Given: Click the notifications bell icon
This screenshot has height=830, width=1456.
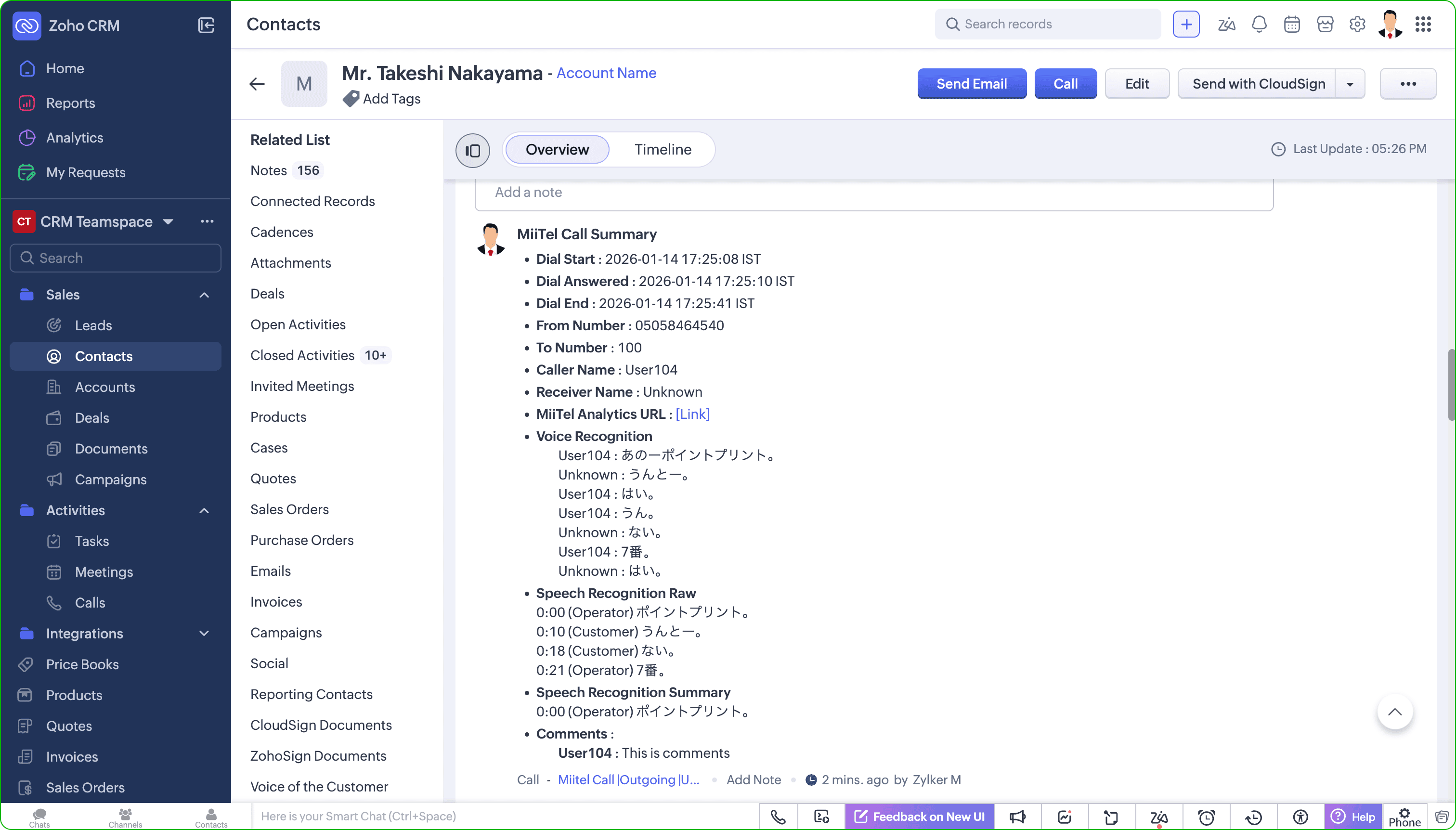Looking at the screenshot, I should 1259,25.
